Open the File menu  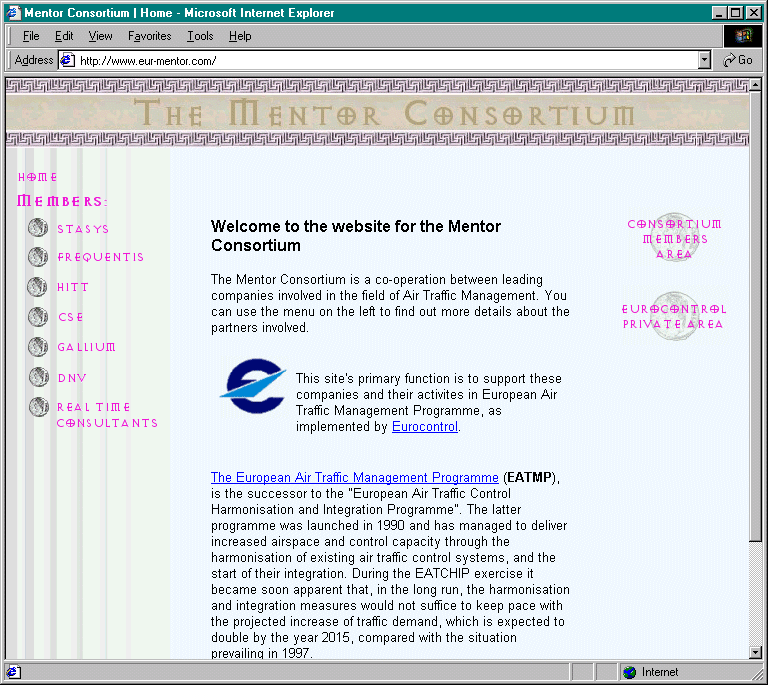pyautogui.click(x=31, y=36)
